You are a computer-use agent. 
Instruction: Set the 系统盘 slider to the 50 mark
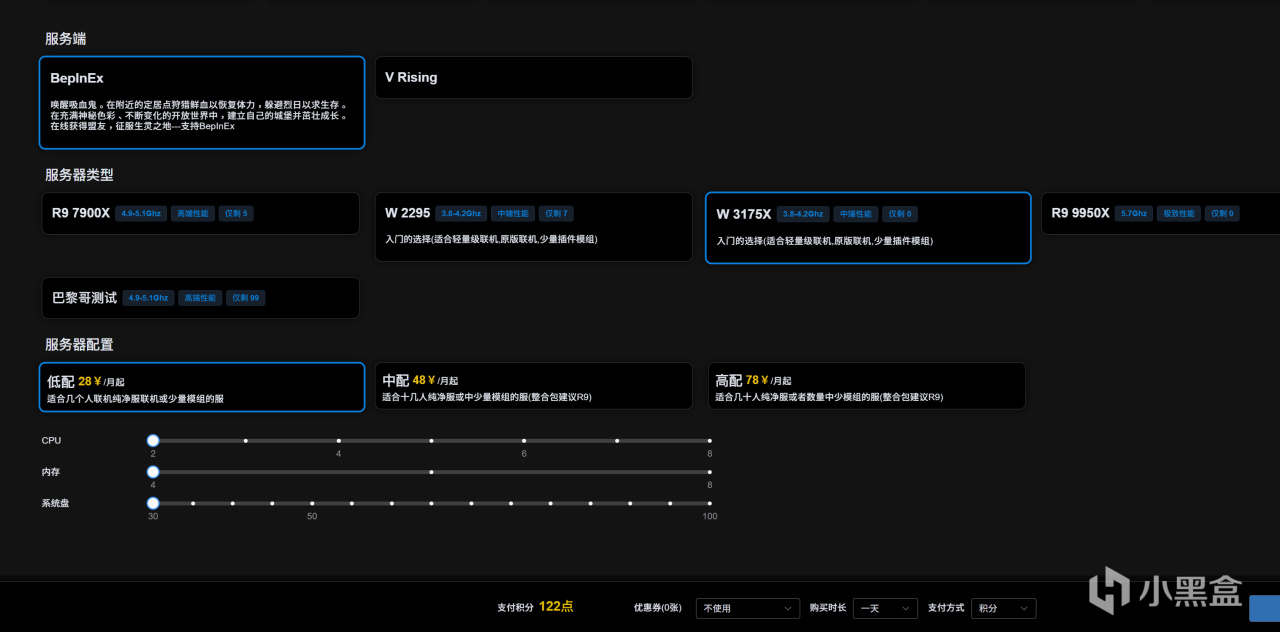(x=312, y=503)
